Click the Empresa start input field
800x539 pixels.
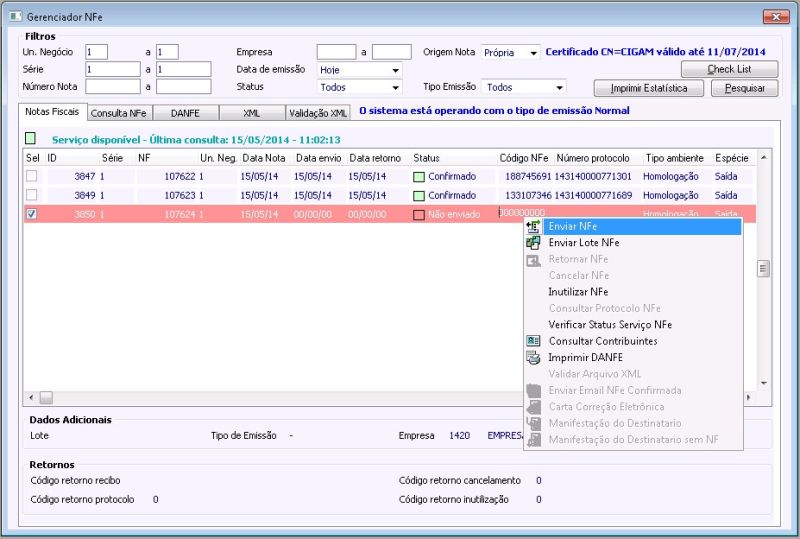pyautogui.click(x=336, y=52)
